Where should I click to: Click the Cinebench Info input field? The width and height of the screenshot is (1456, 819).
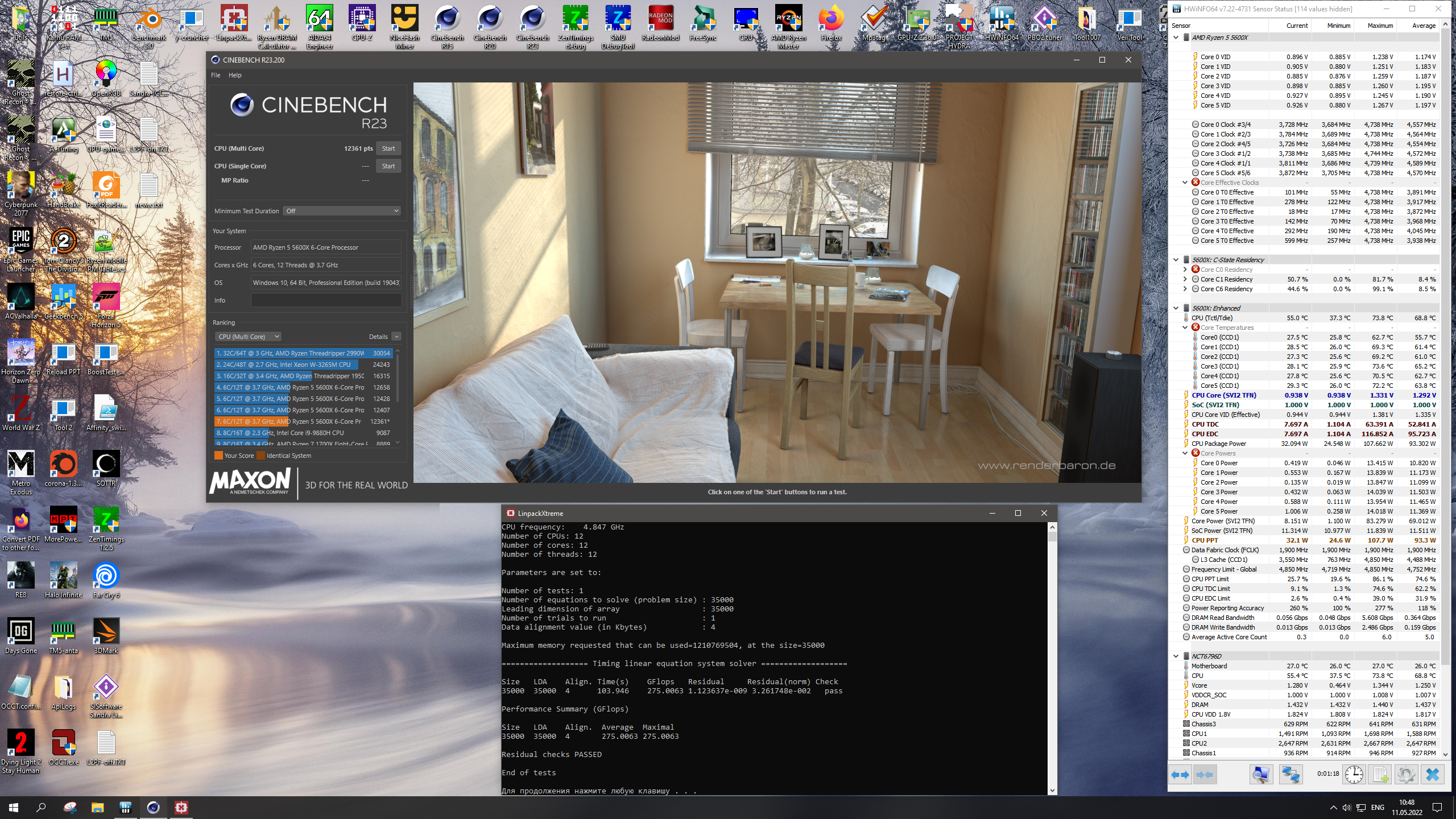(326, 300)
